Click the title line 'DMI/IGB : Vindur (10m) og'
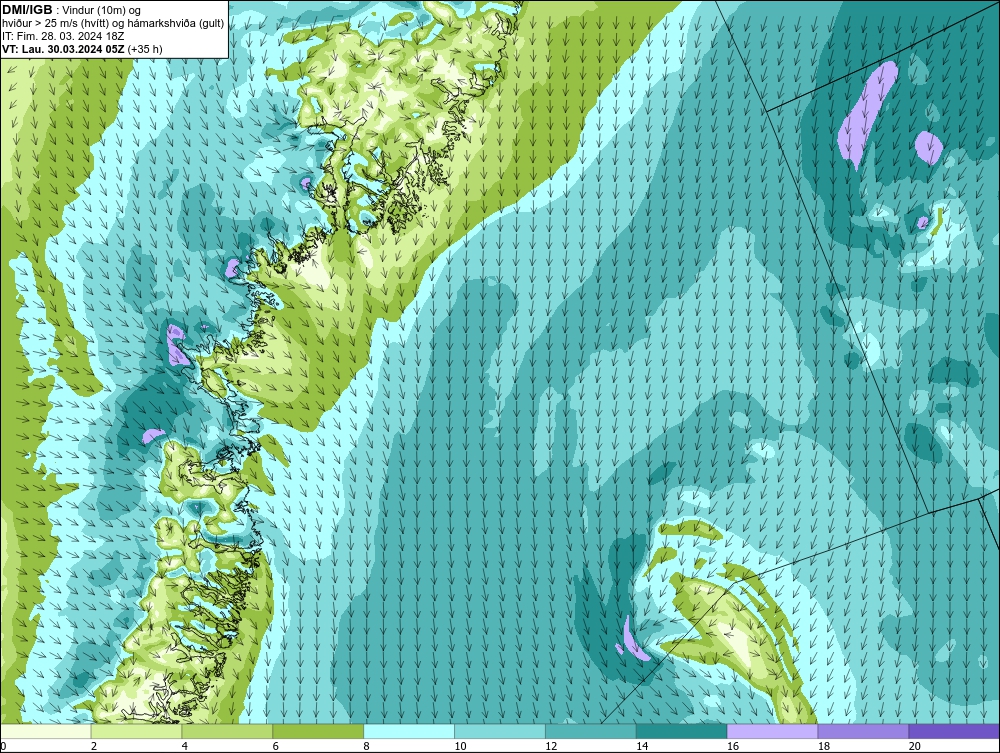Viewport: 1000px width, 753px height. click(x=72, y=10)
